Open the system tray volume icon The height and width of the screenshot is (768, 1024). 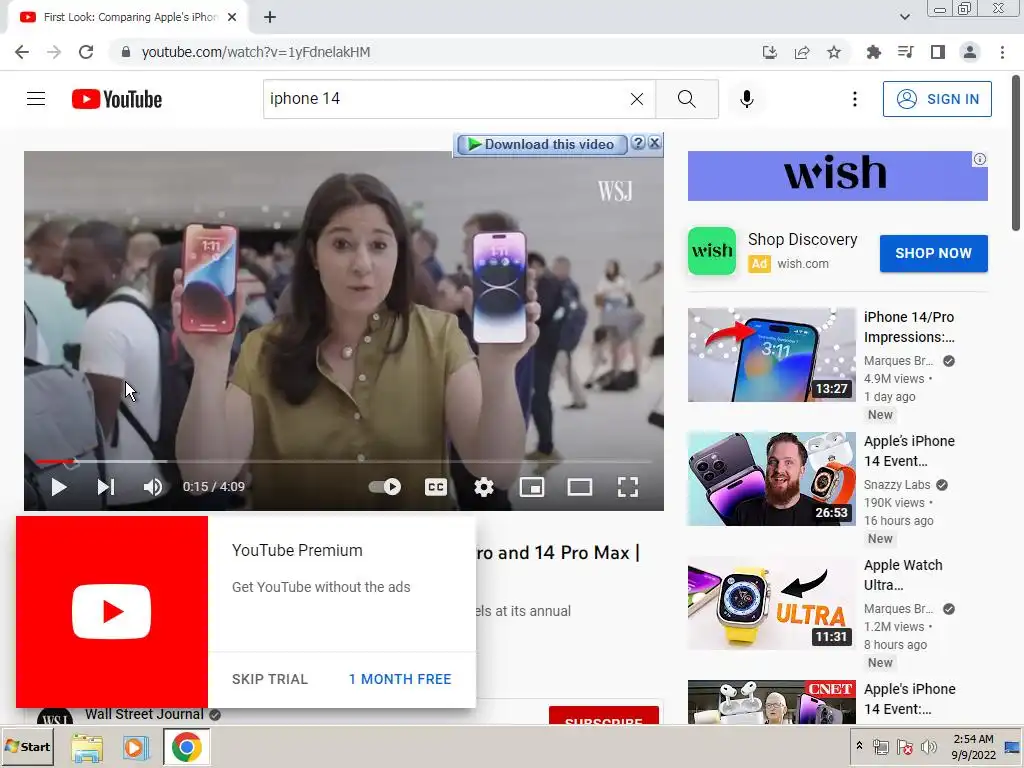click(928, 747)
